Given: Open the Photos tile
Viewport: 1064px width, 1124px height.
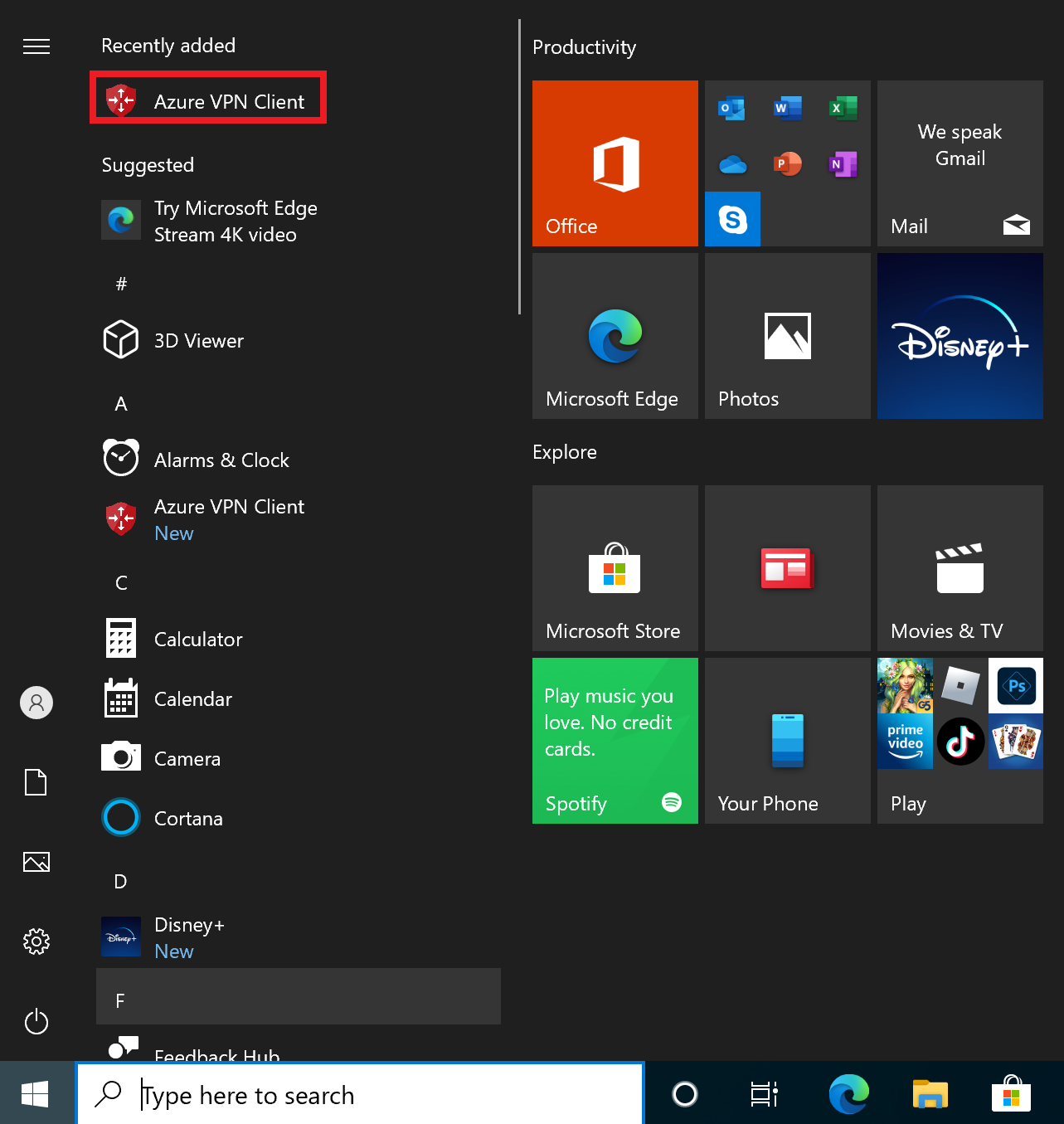Looking at the screenshot, I should coord(788,336).
